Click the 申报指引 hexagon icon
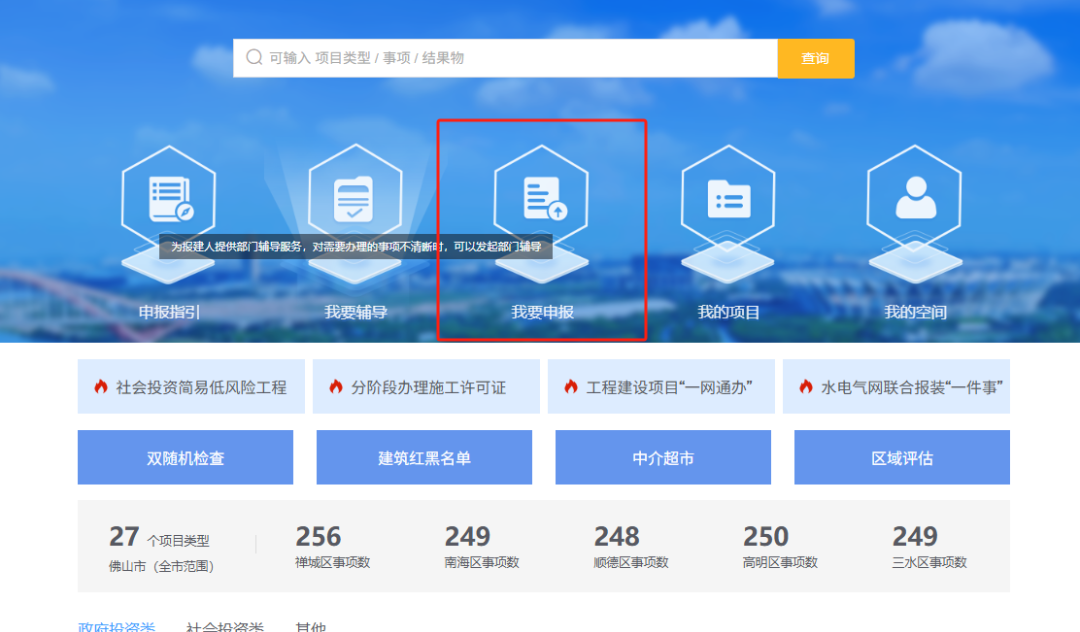Image resolution: width=1080 pixels, height=632 pixels. pos(168,197)
